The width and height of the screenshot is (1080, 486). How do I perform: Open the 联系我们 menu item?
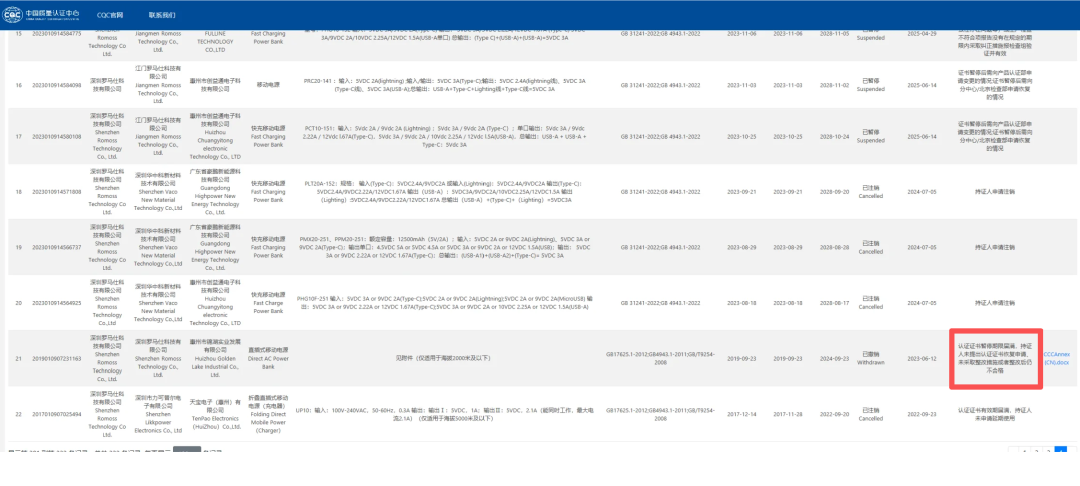[162, 14]
